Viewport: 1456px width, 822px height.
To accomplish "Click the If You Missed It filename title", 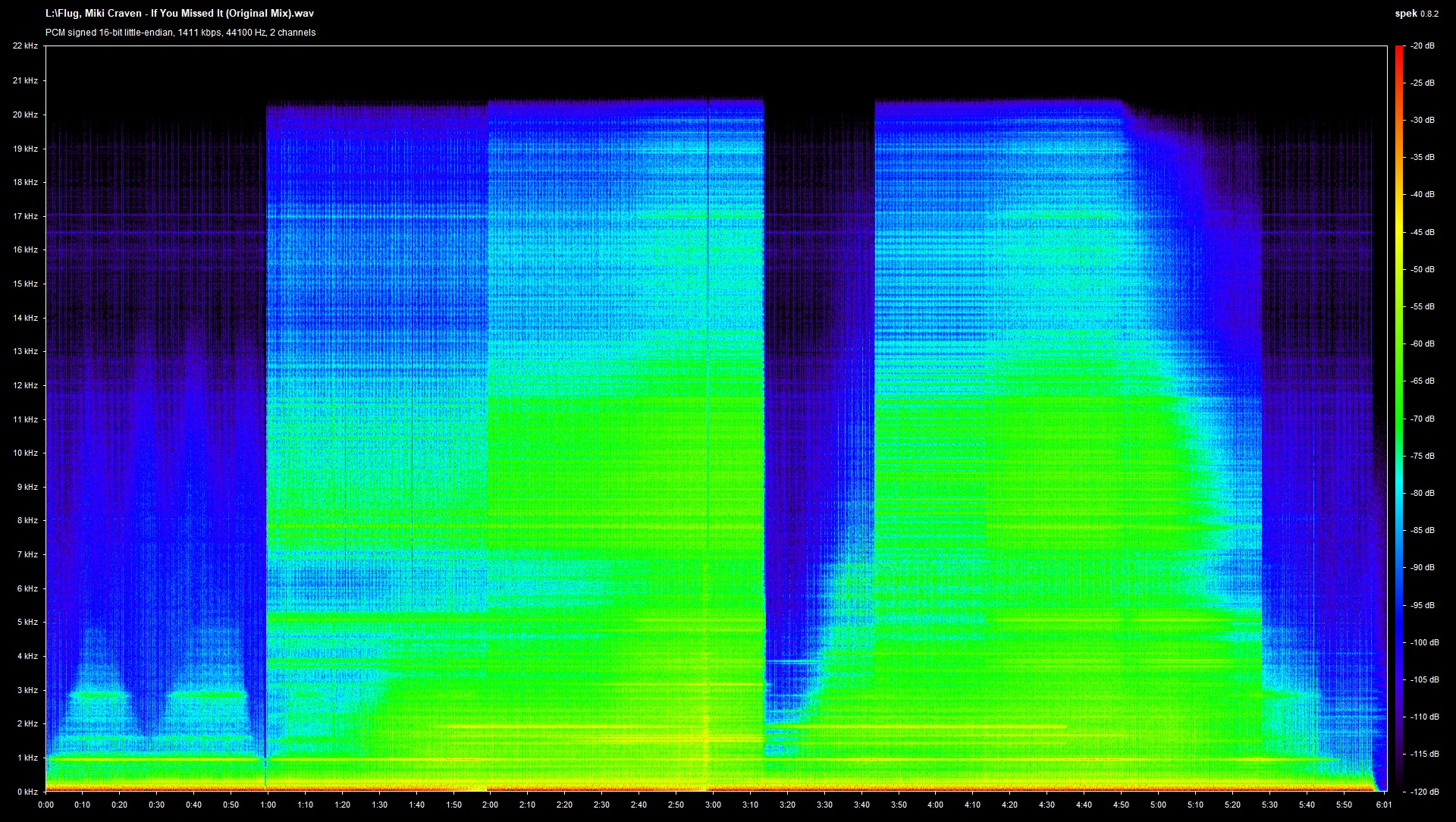I will coord(178,13).
